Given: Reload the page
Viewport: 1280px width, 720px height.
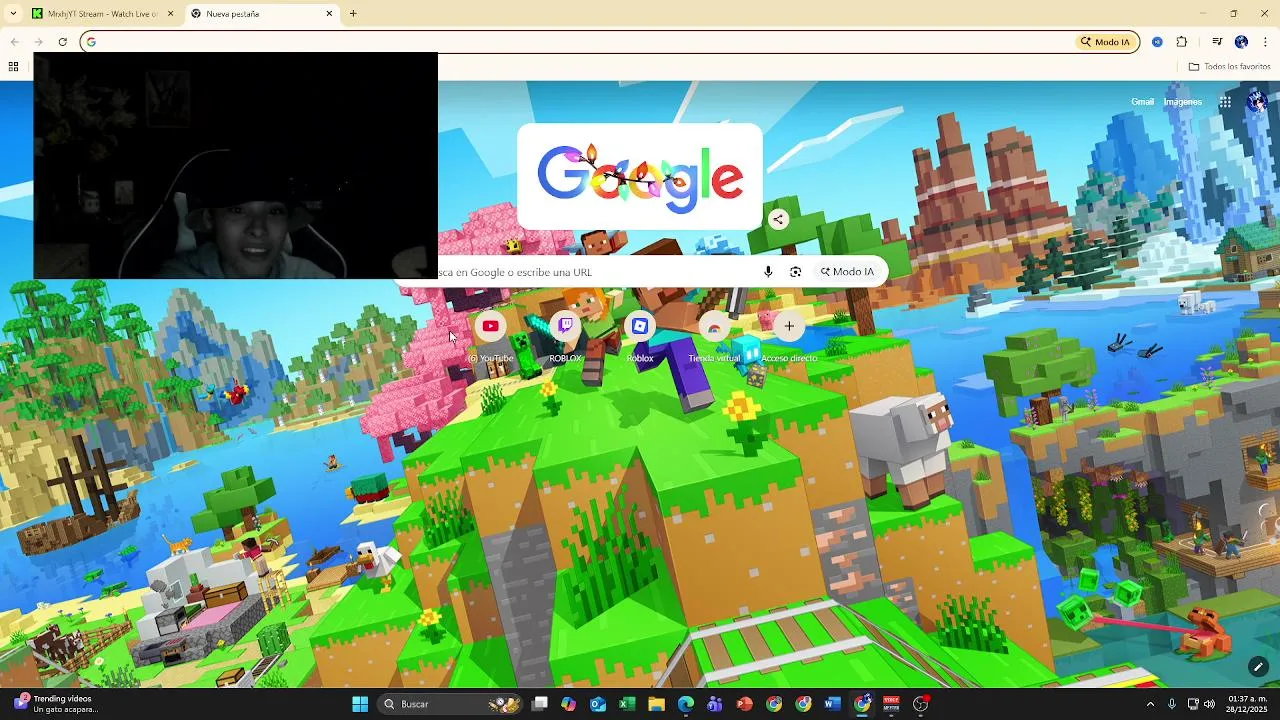Looking at the screenshot, I should [62, 42].
